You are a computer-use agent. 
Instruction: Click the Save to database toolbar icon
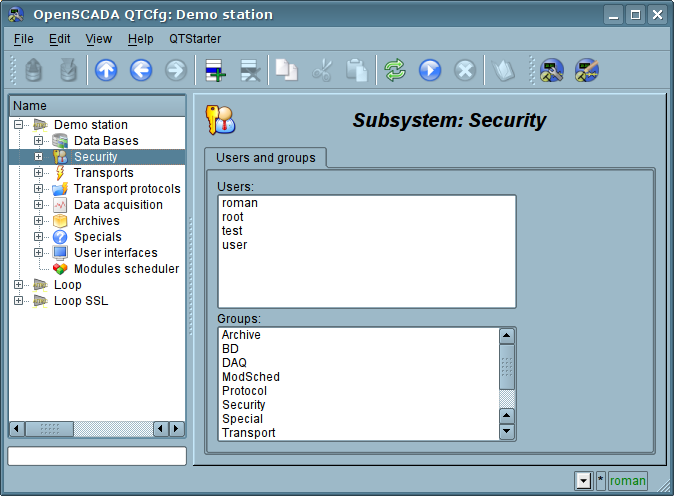68,70
